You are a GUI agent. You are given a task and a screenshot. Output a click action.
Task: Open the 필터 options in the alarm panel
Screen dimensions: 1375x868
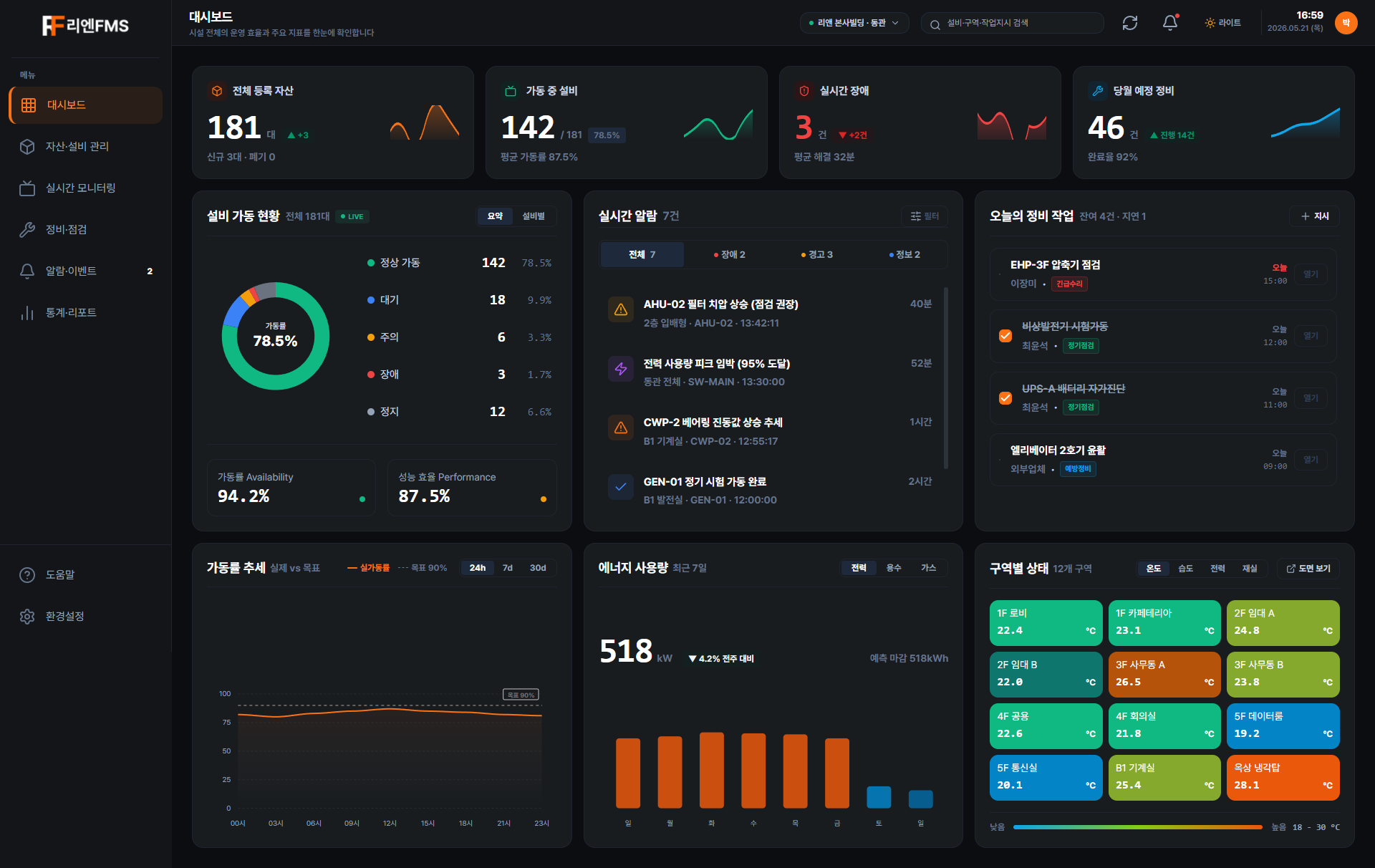coord(925,216)
